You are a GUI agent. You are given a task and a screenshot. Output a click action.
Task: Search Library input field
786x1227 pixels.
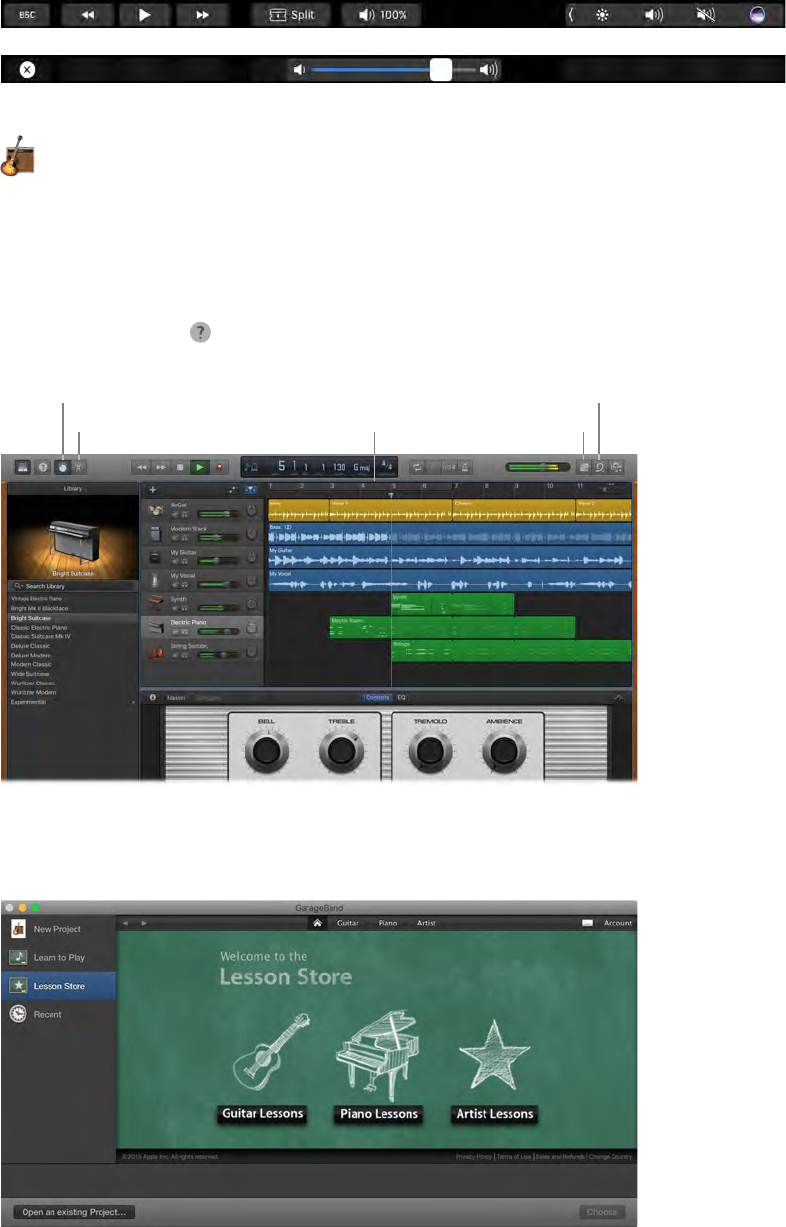[x=73, y=584]
